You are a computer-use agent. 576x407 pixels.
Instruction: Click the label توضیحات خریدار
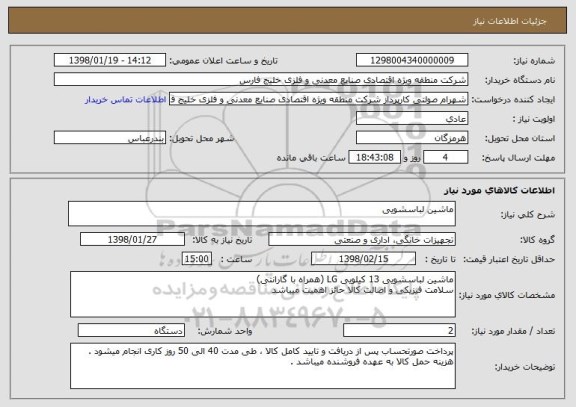(x=525, y=367)
